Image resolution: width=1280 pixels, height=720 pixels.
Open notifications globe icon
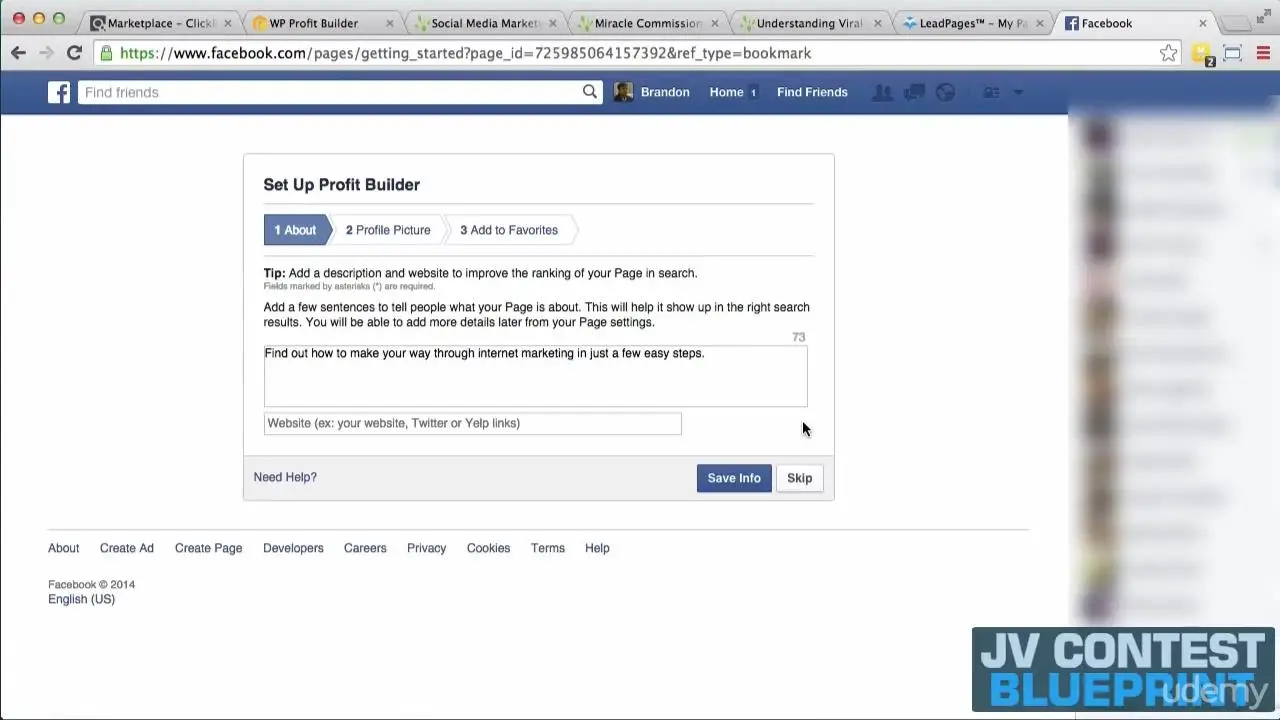click(x=945, y=92)
